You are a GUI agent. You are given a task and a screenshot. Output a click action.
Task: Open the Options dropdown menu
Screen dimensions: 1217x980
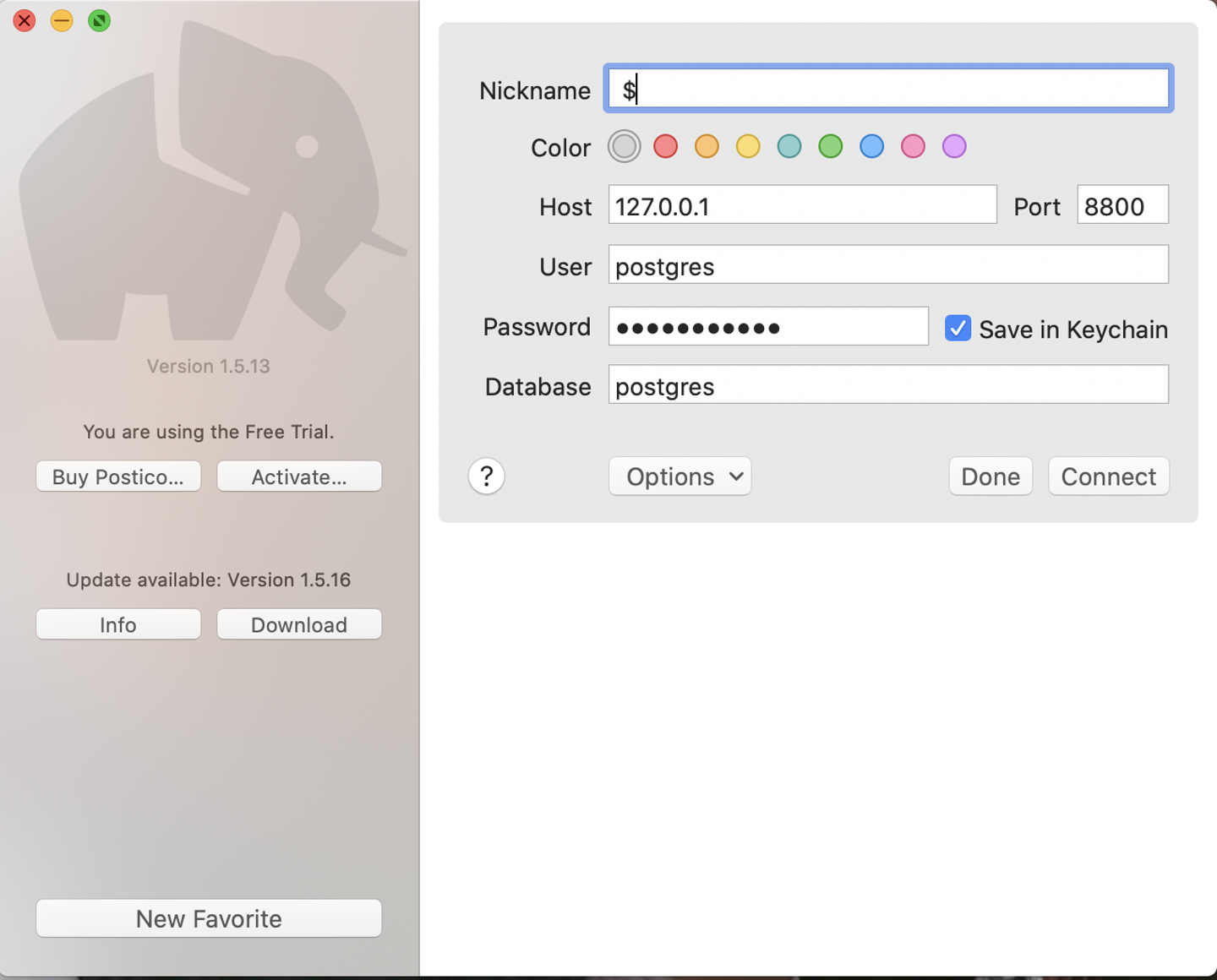[x=680, y=476]
